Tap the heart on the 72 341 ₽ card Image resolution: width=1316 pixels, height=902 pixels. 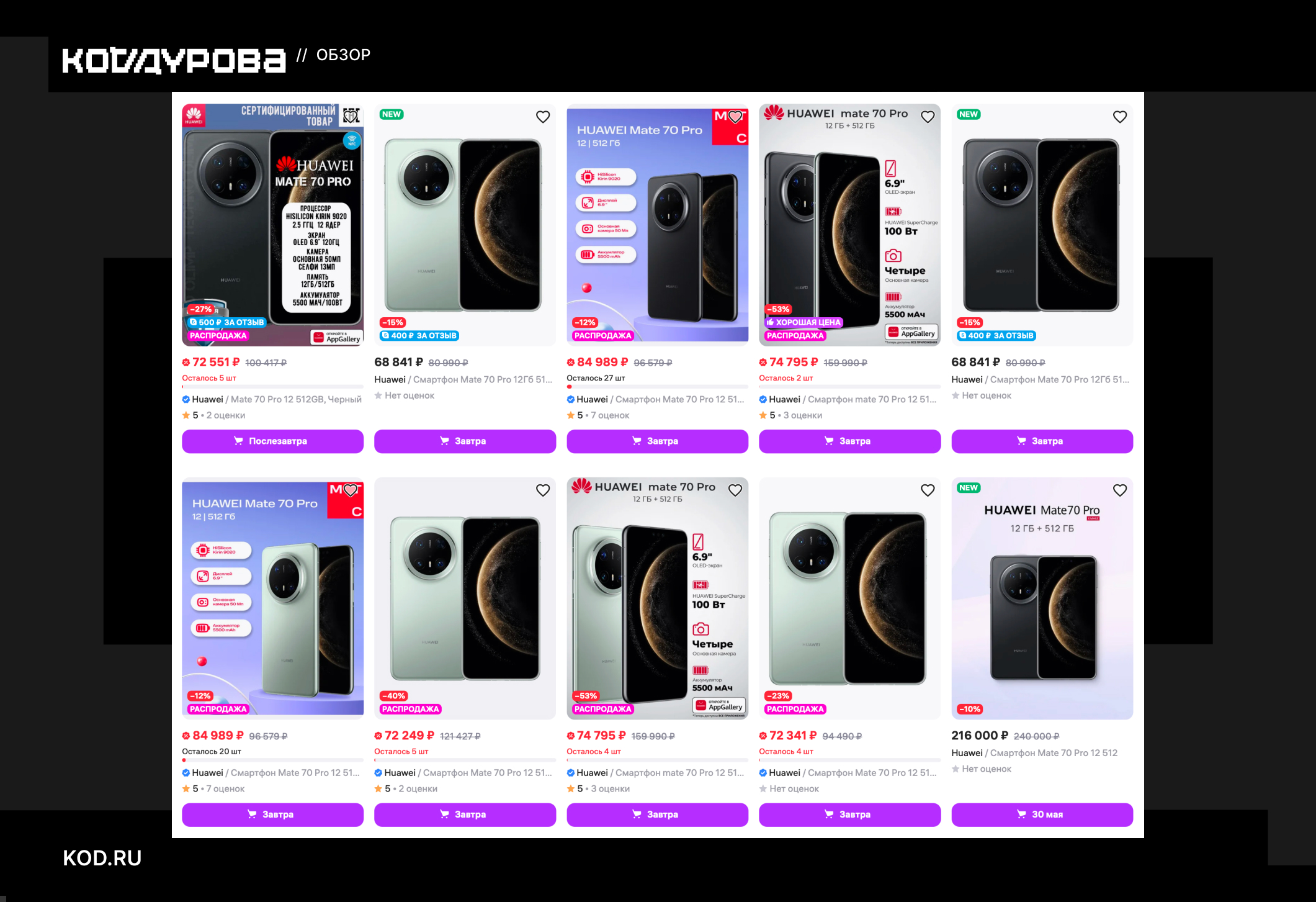click(928, 490)
